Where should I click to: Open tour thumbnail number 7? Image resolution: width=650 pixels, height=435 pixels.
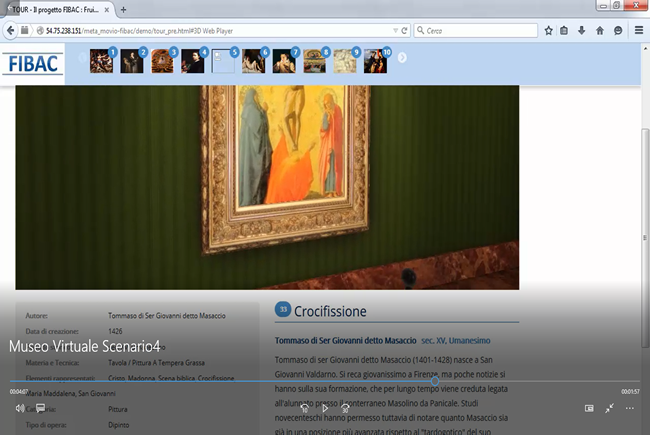[x=284, y=61]
